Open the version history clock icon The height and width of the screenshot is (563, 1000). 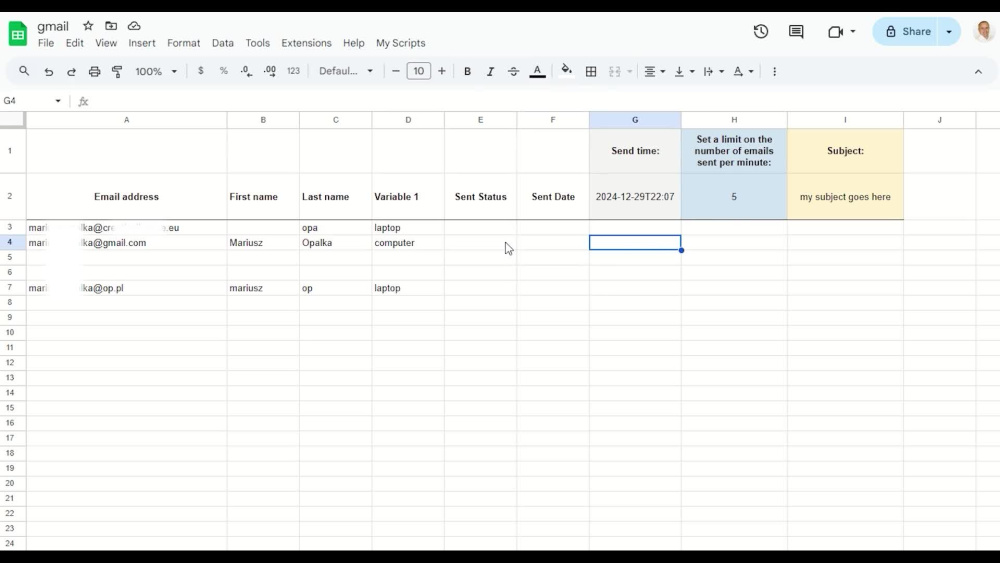tap(760, 31)
